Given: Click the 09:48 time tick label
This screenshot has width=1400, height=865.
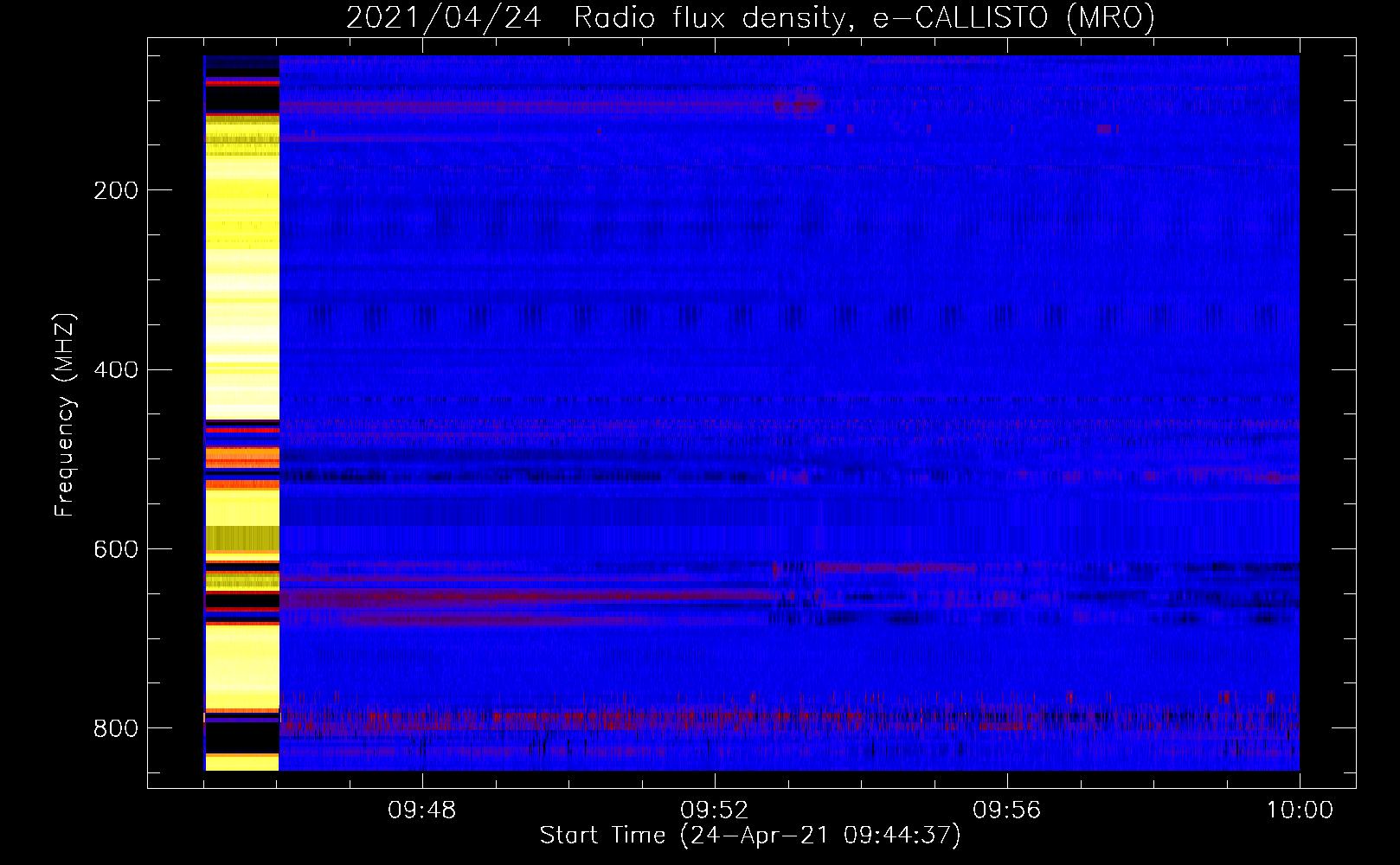Looking at the screenshot, I should tap(421, 811).
